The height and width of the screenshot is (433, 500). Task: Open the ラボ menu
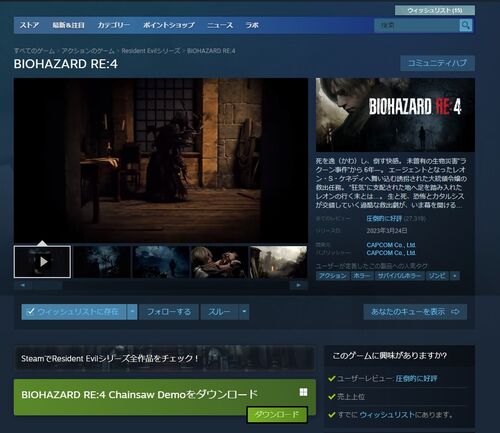[x=252, y=25]
